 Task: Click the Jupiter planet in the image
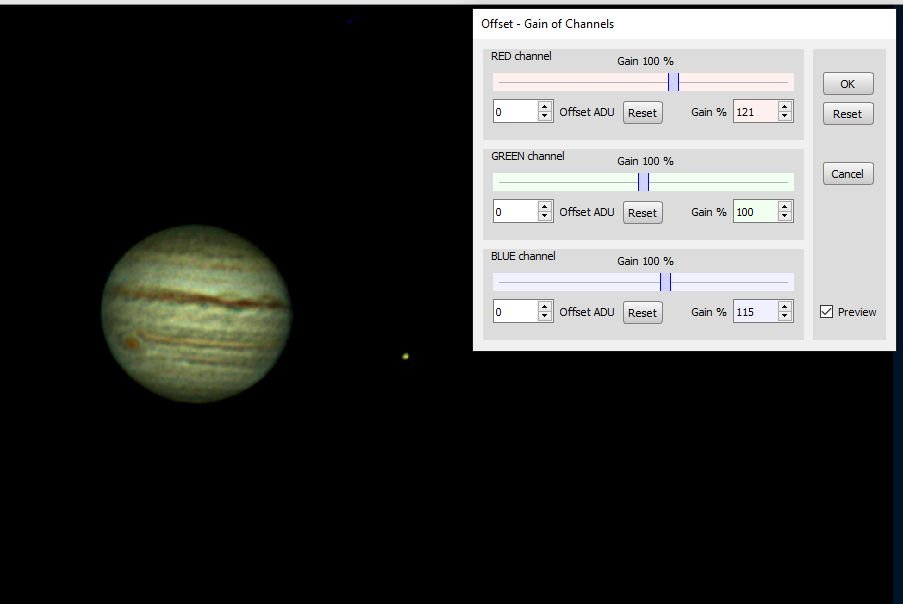pyautogui.click(x=196, y=313)
